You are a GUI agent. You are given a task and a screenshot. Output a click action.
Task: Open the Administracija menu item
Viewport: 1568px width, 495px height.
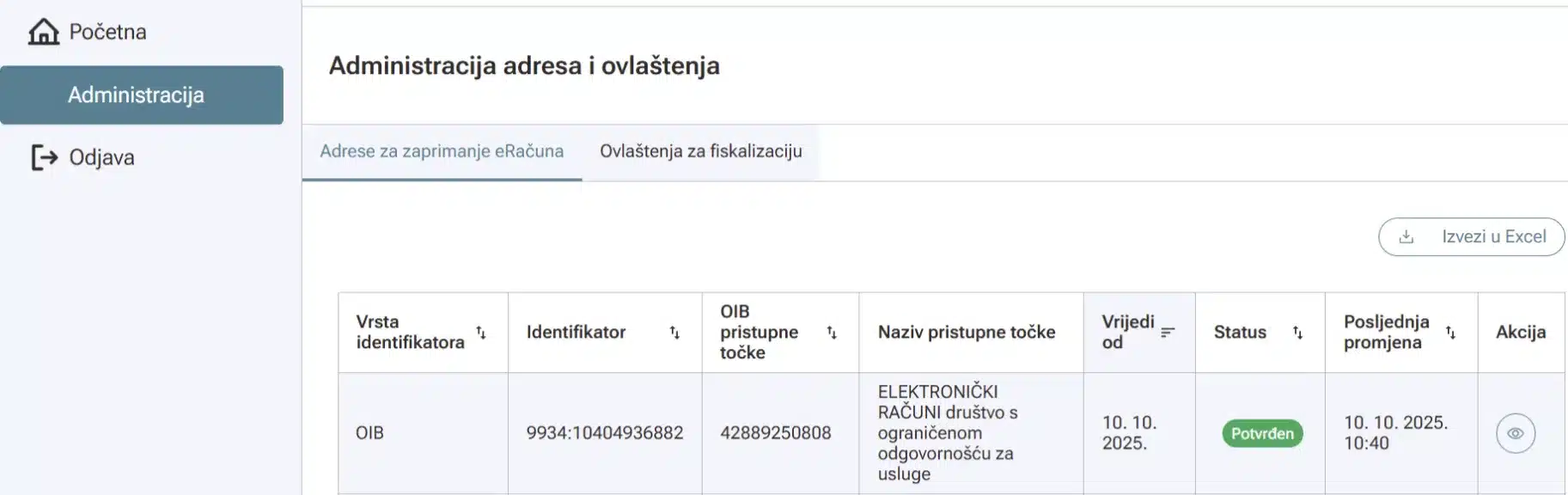point(136,95)
